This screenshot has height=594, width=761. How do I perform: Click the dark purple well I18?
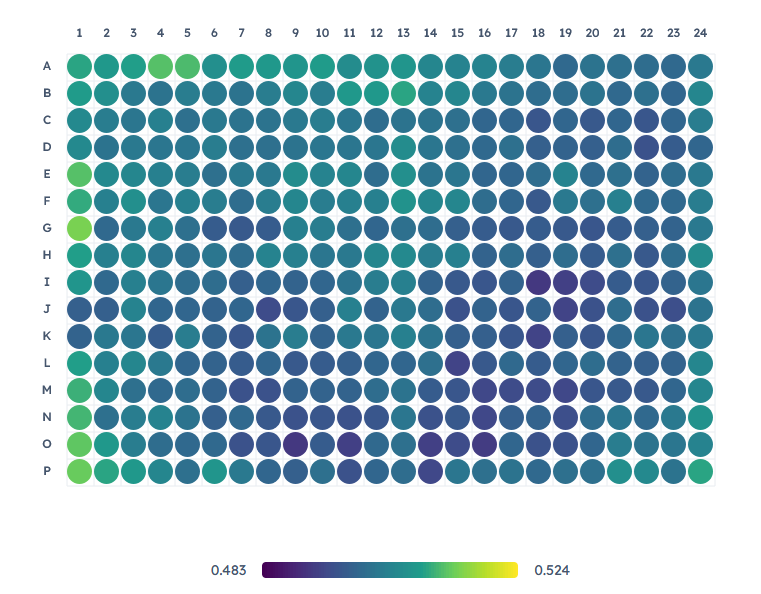click(538, 282)
